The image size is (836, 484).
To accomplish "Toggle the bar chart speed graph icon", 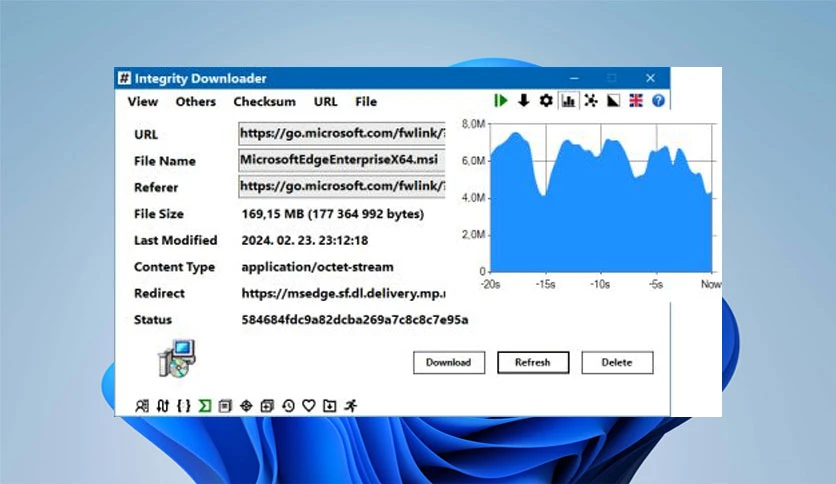I will coord(568,100).
